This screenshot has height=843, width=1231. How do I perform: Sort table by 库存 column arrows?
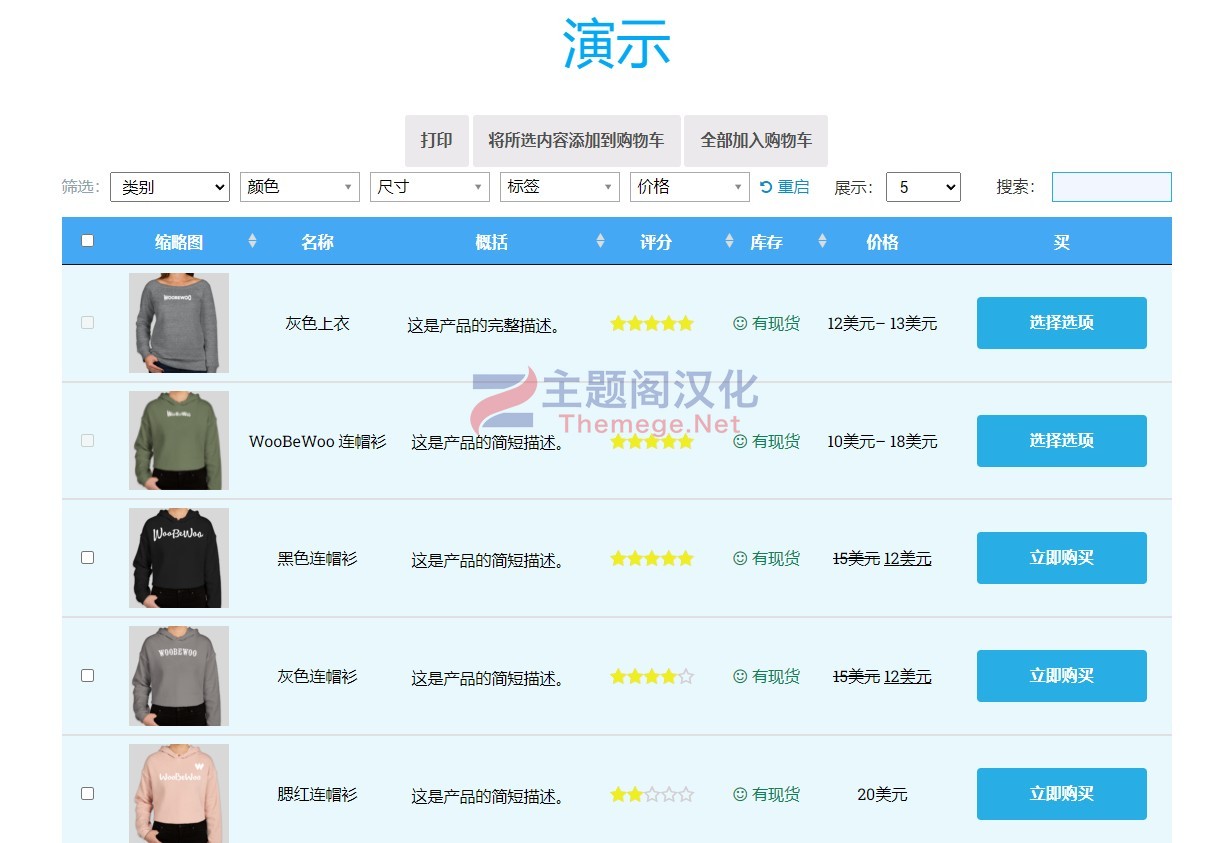pos(822,241)
